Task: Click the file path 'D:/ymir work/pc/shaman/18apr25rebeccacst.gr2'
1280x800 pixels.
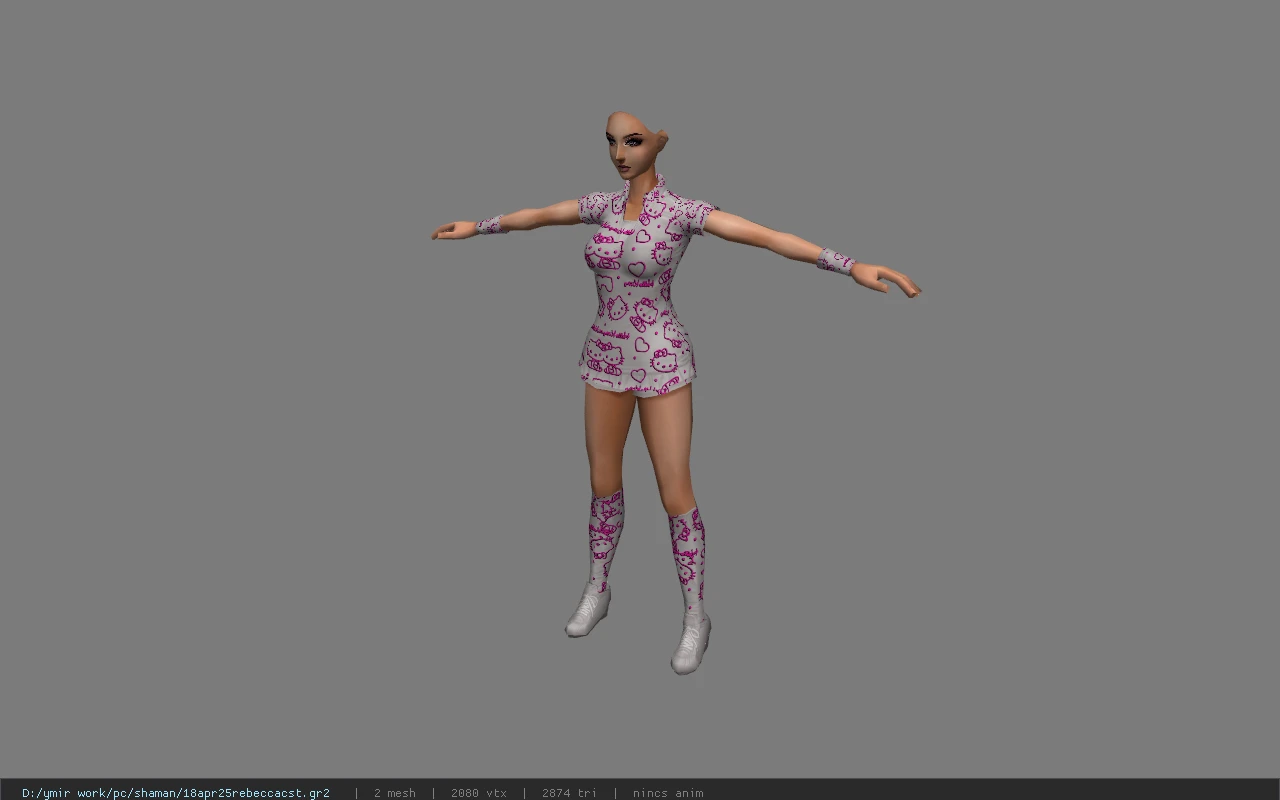Action: tap(176, 793)
